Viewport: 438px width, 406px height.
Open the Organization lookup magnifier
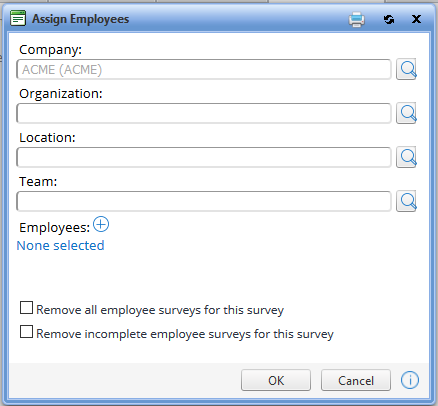click(x=406, y=113)
